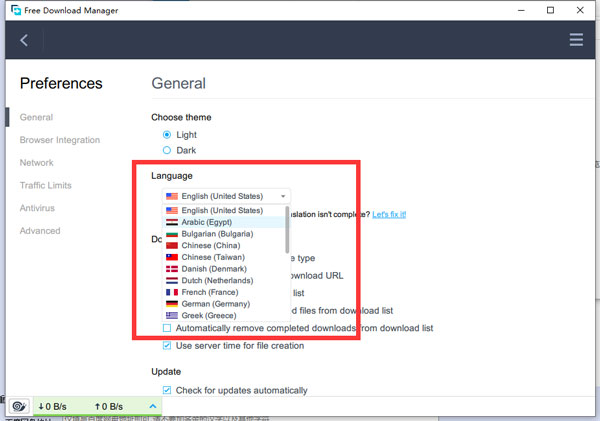Close the Free Download Manager window
600x421 pixels.
point(580,10)
